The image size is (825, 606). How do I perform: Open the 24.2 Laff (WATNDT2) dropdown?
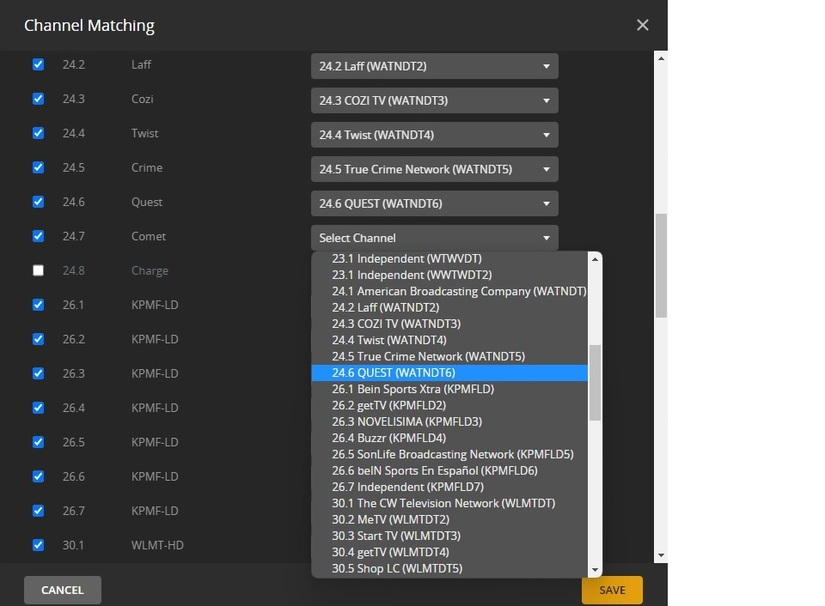point(435,66)
